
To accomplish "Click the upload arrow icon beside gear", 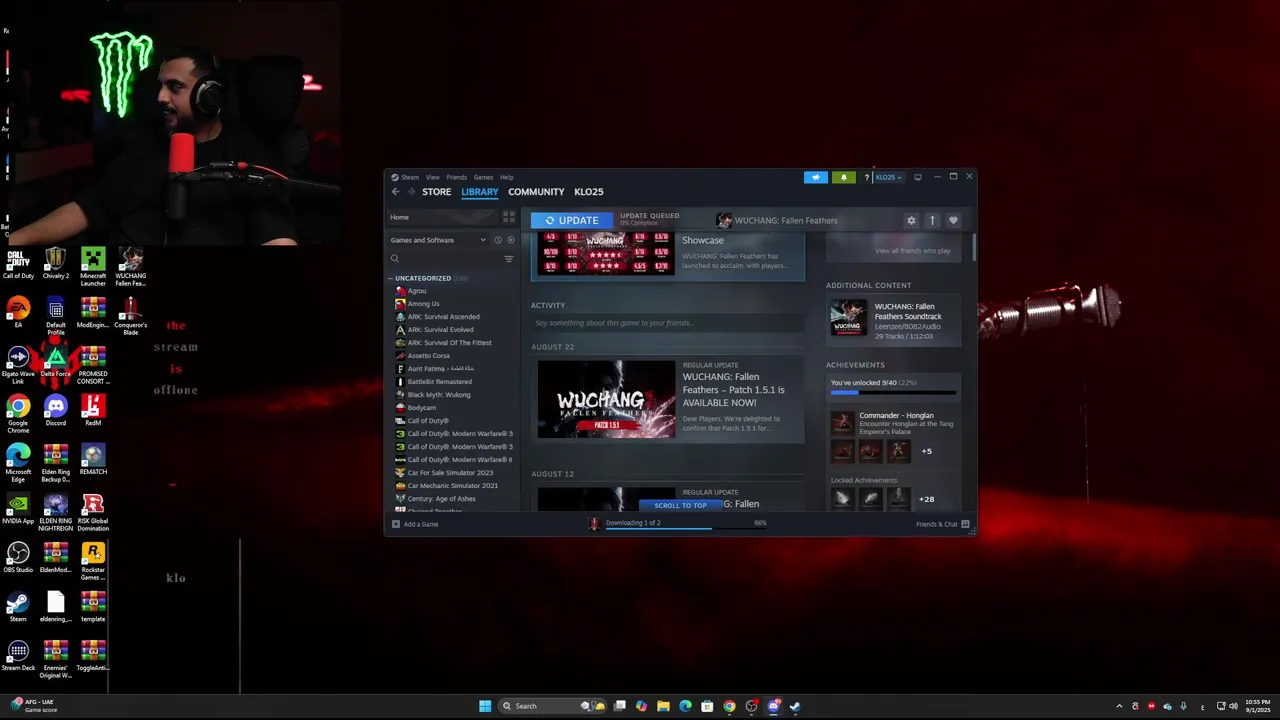I will click(932, 221).
